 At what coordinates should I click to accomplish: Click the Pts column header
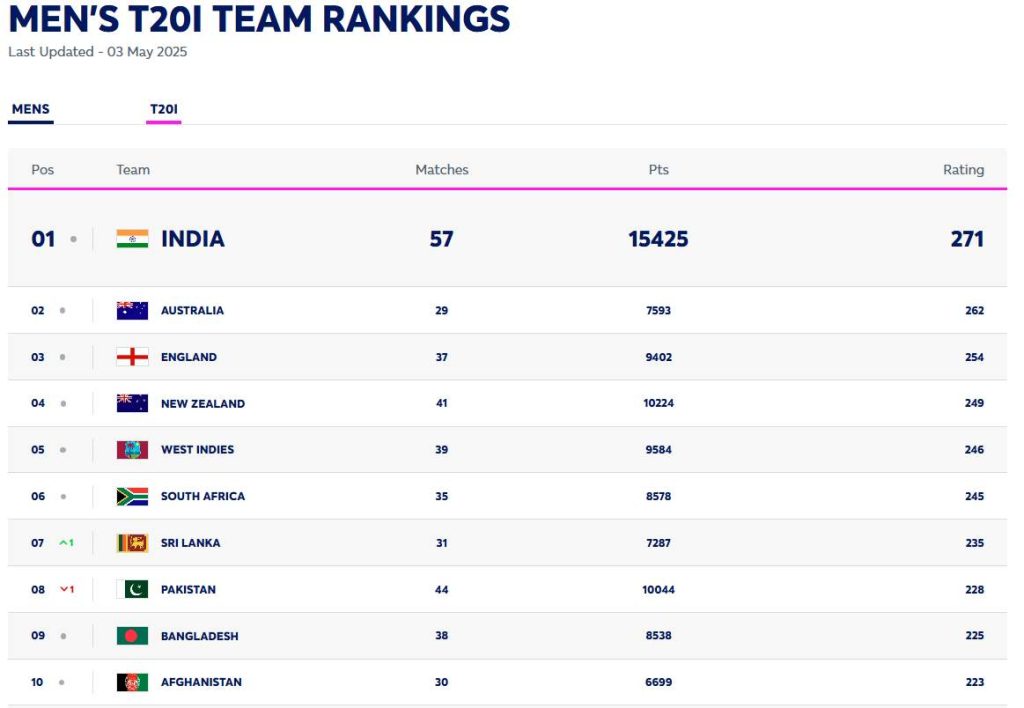pos(658,170)
